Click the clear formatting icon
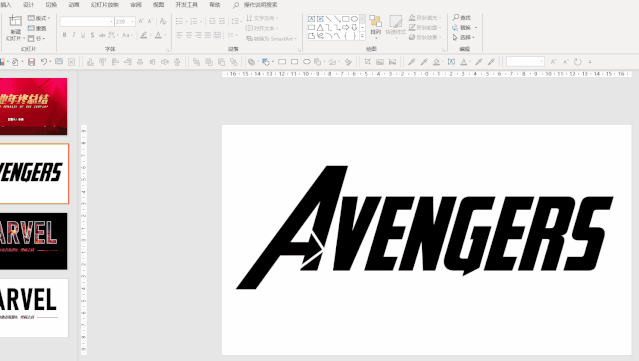 coord(163,21)
